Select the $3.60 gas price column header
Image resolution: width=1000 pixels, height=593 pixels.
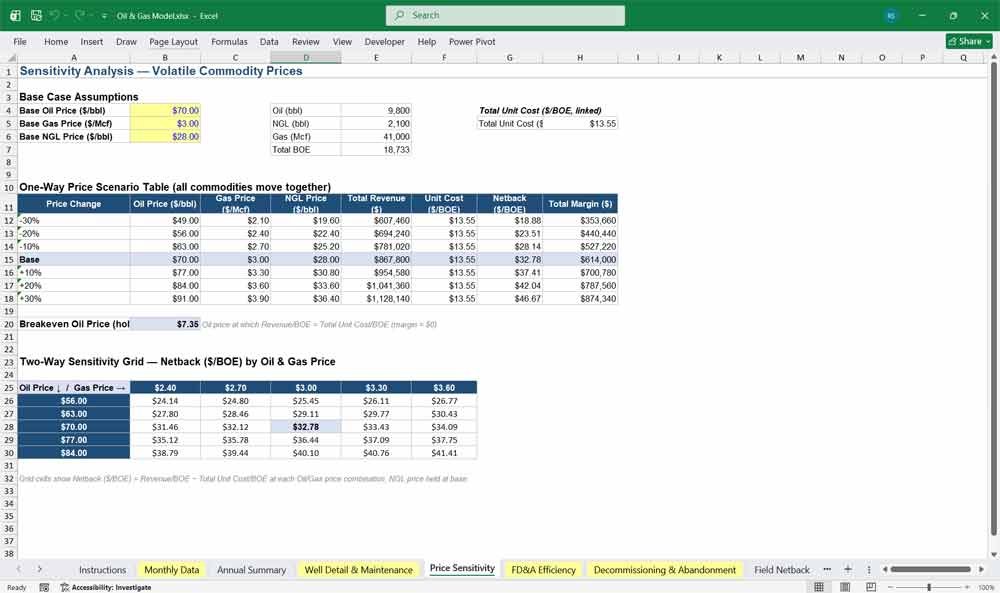click(x=444, y=388)
